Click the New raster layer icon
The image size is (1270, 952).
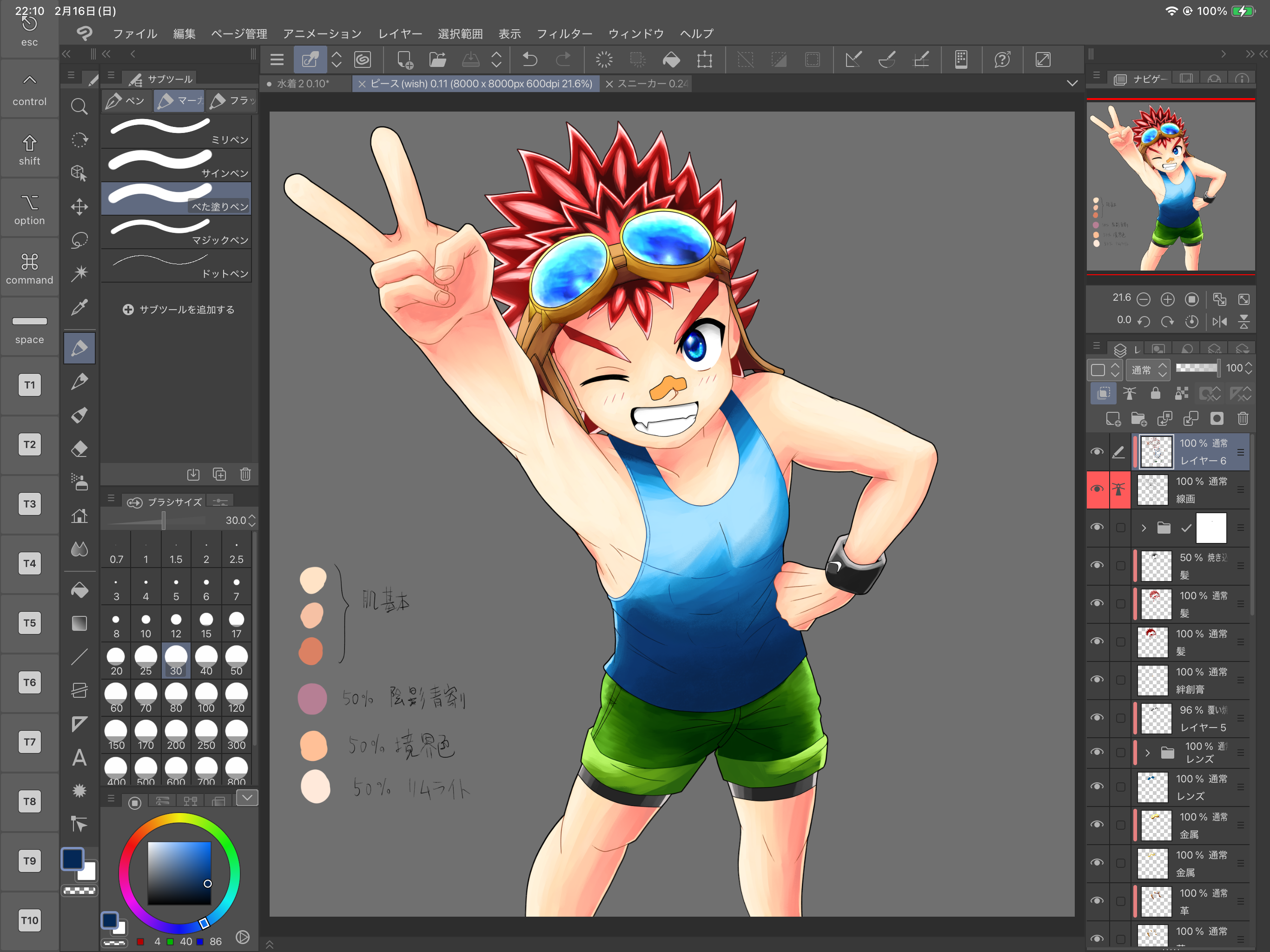tap(1113, 418)
